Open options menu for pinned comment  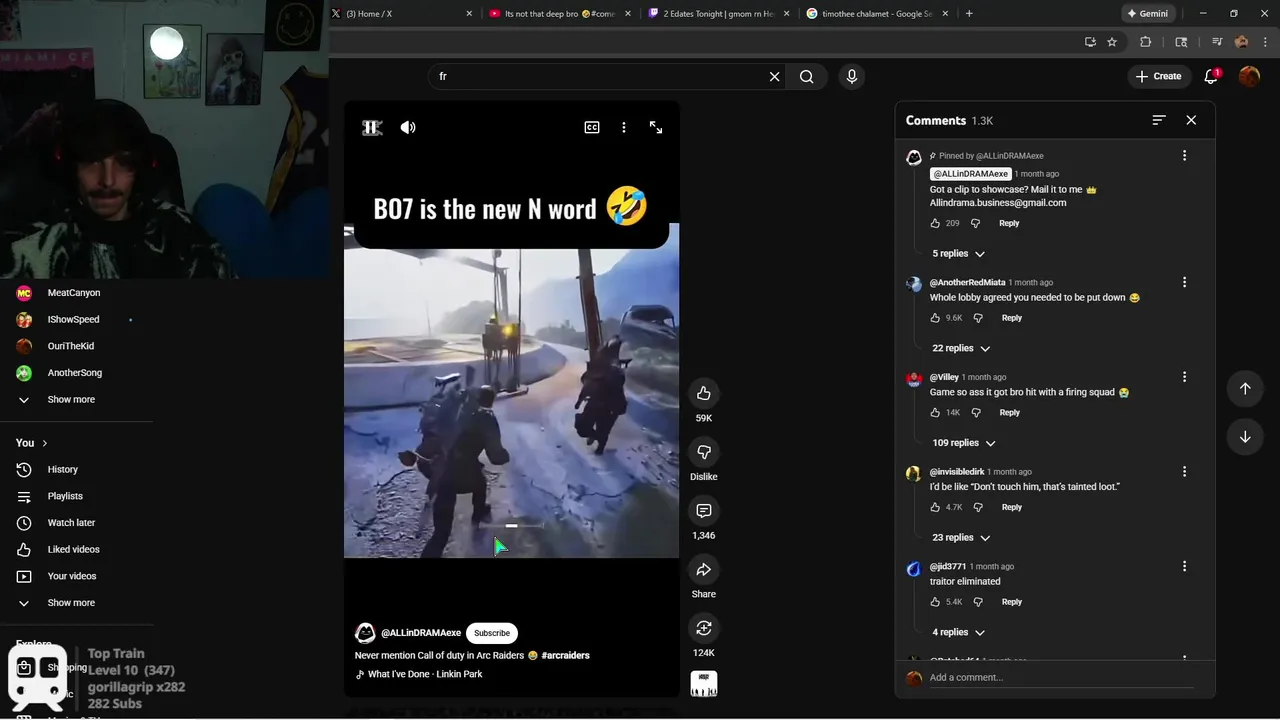pyautogui.click(x=1184, y=156)
